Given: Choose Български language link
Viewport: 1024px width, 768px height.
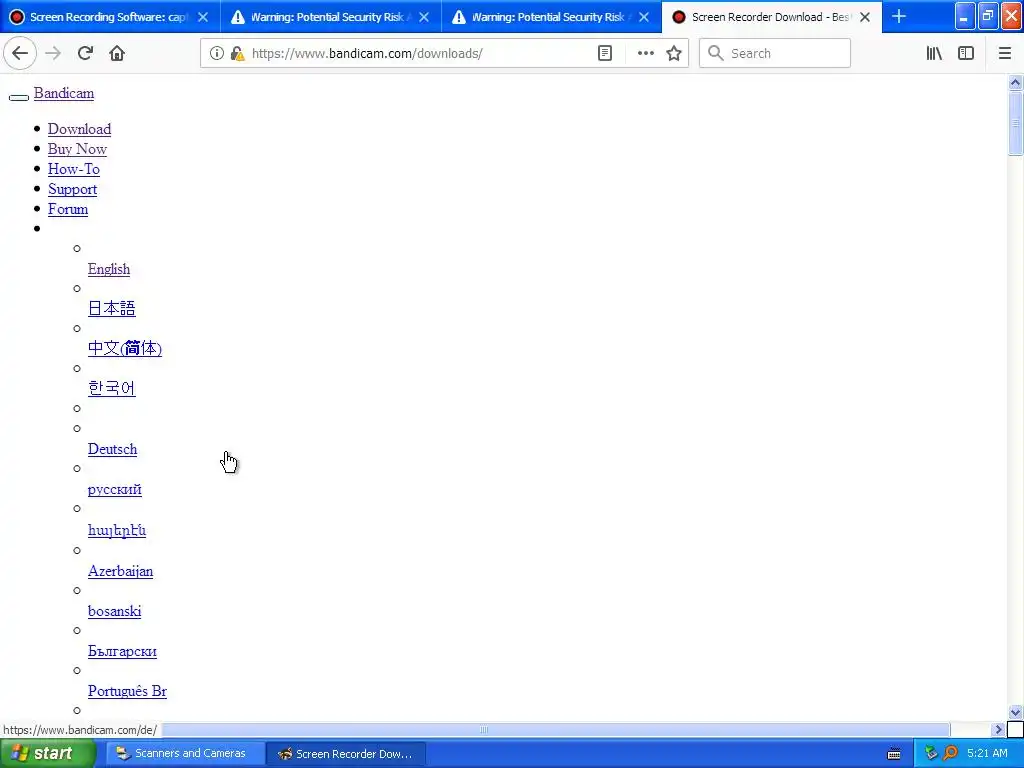Looking at the screenshot, I should [x=122, y=651].
